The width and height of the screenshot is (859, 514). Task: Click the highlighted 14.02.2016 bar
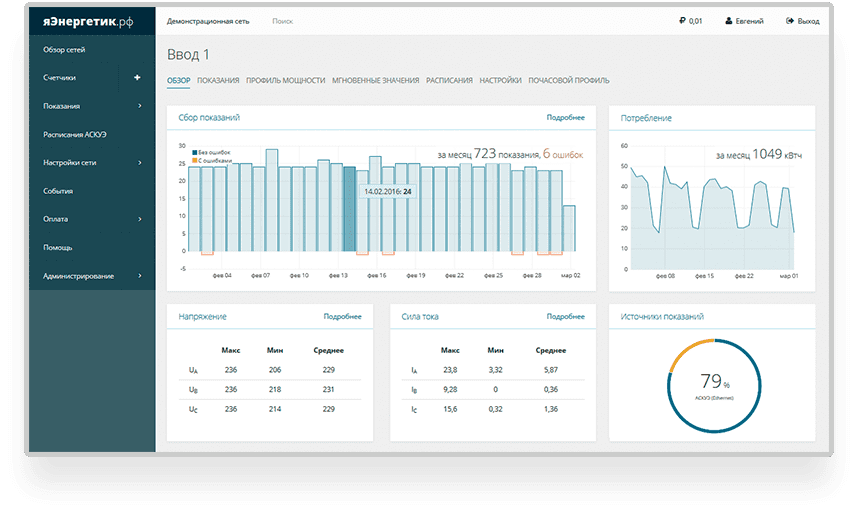click(349, 210)
